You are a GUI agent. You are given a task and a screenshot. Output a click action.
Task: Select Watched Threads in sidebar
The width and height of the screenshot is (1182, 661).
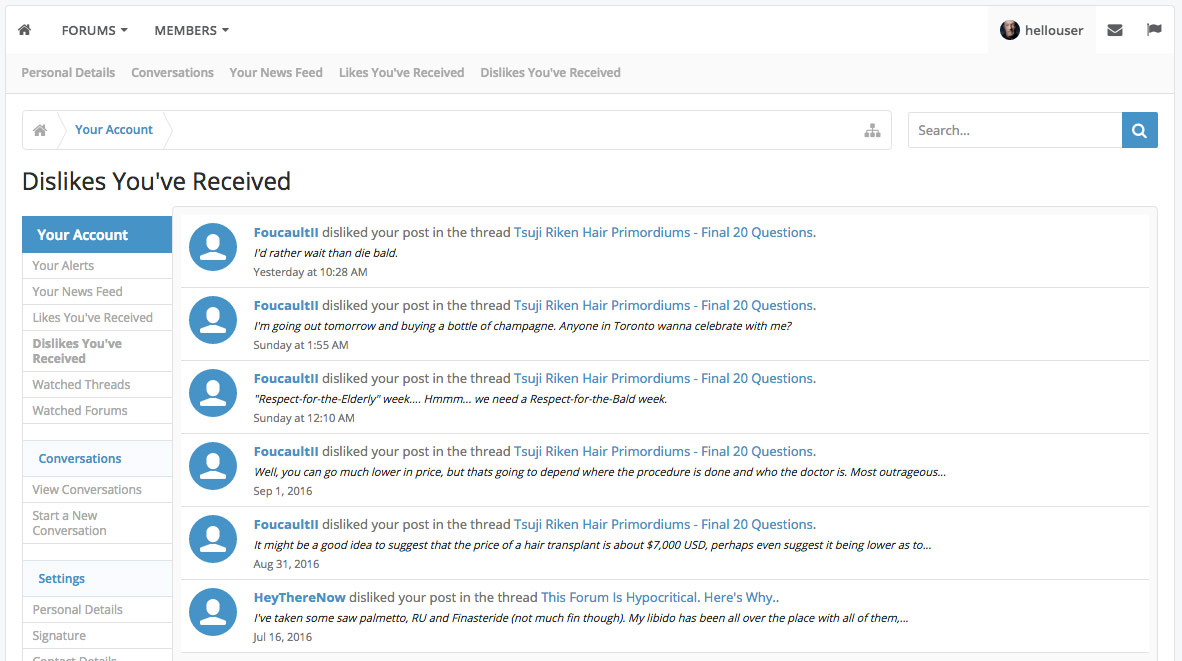(x=81, y=384)
